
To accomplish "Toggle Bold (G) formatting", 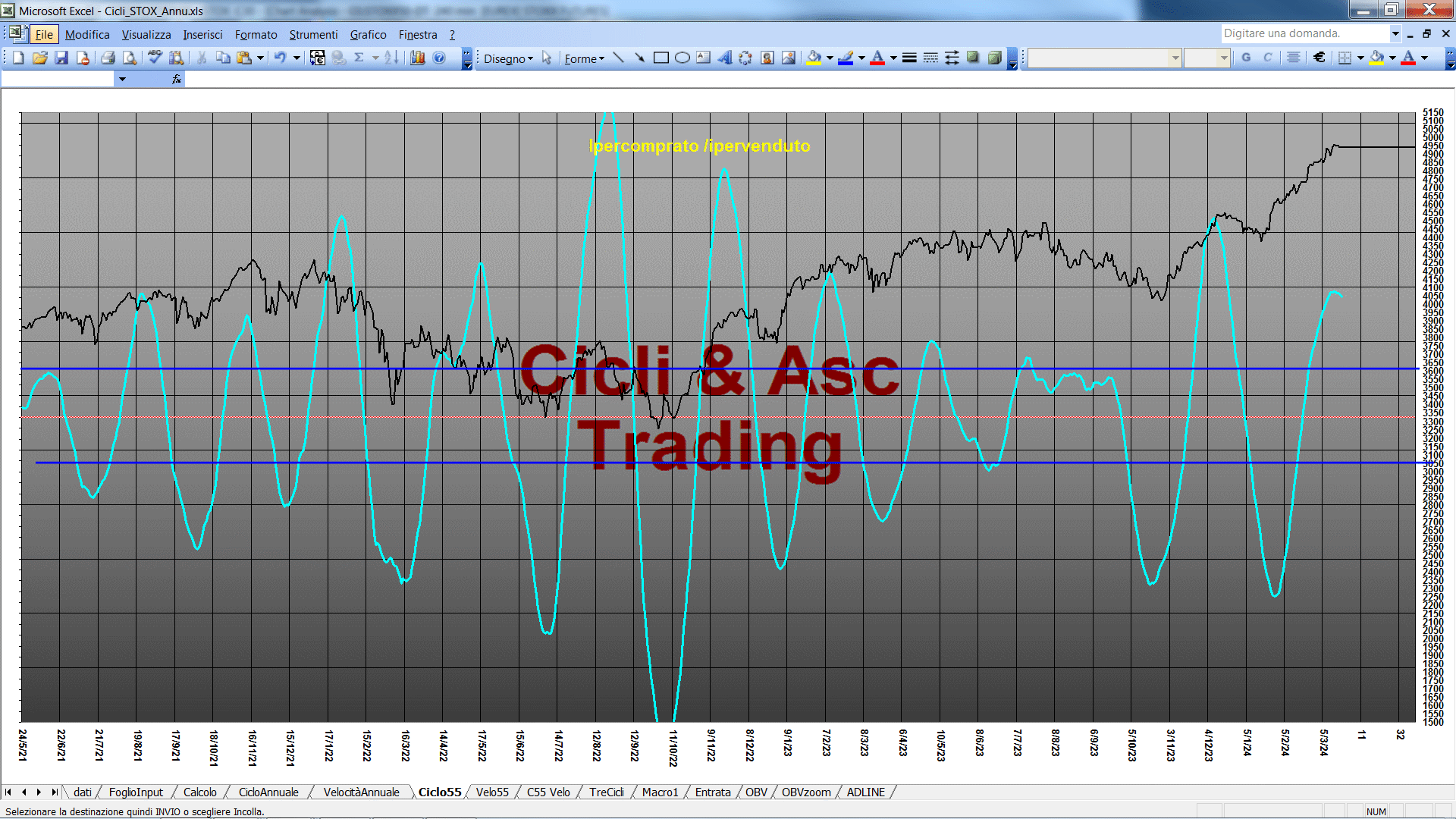I will pyautogui.click(x=1246, y=58).
